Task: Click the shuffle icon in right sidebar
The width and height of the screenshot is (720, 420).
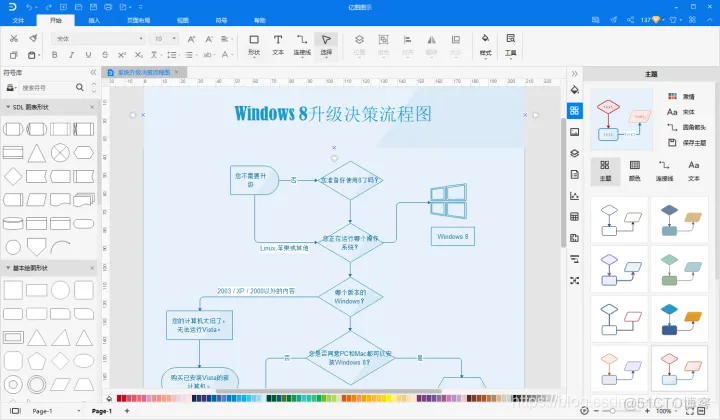Action: (574, 280)
